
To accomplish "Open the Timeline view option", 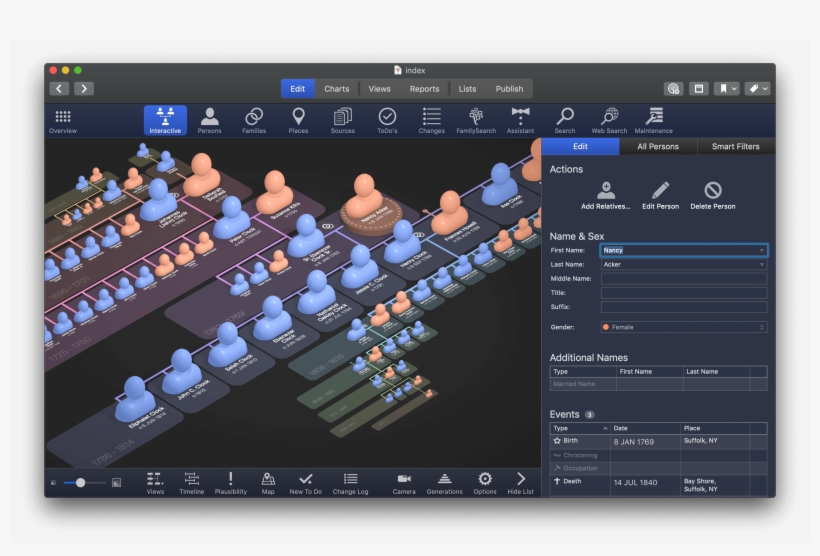I will point(192,481).
